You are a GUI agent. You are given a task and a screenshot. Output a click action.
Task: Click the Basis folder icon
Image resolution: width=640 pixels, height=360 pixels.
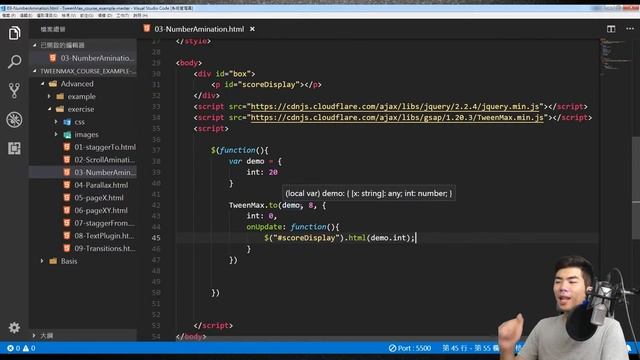53,261
